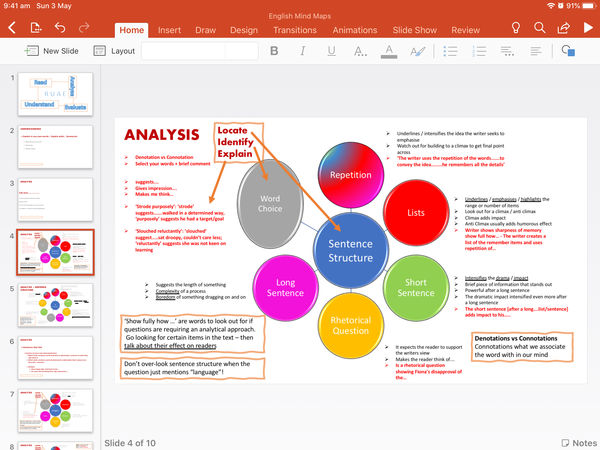
Task: Tap the Wi-Fi icon in status bar
Action: (x=551, y=6)
